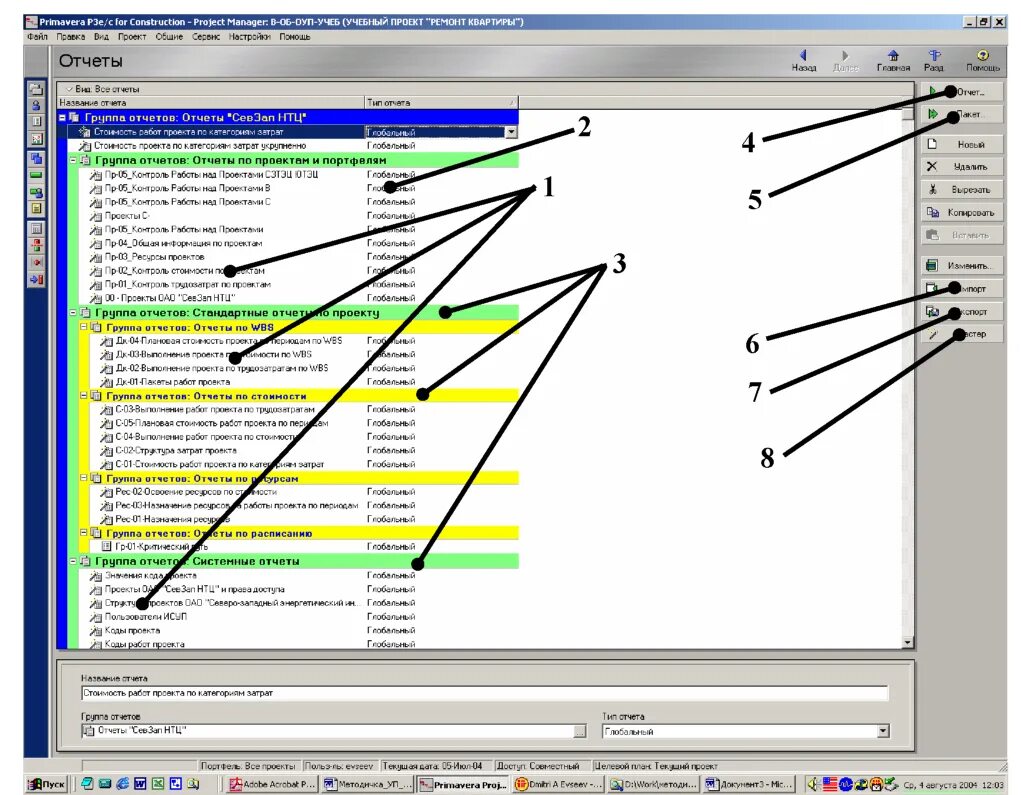Open the Resources view person icon
Viewport: 1021px width, 795px height.
click(x=36, y=105)
